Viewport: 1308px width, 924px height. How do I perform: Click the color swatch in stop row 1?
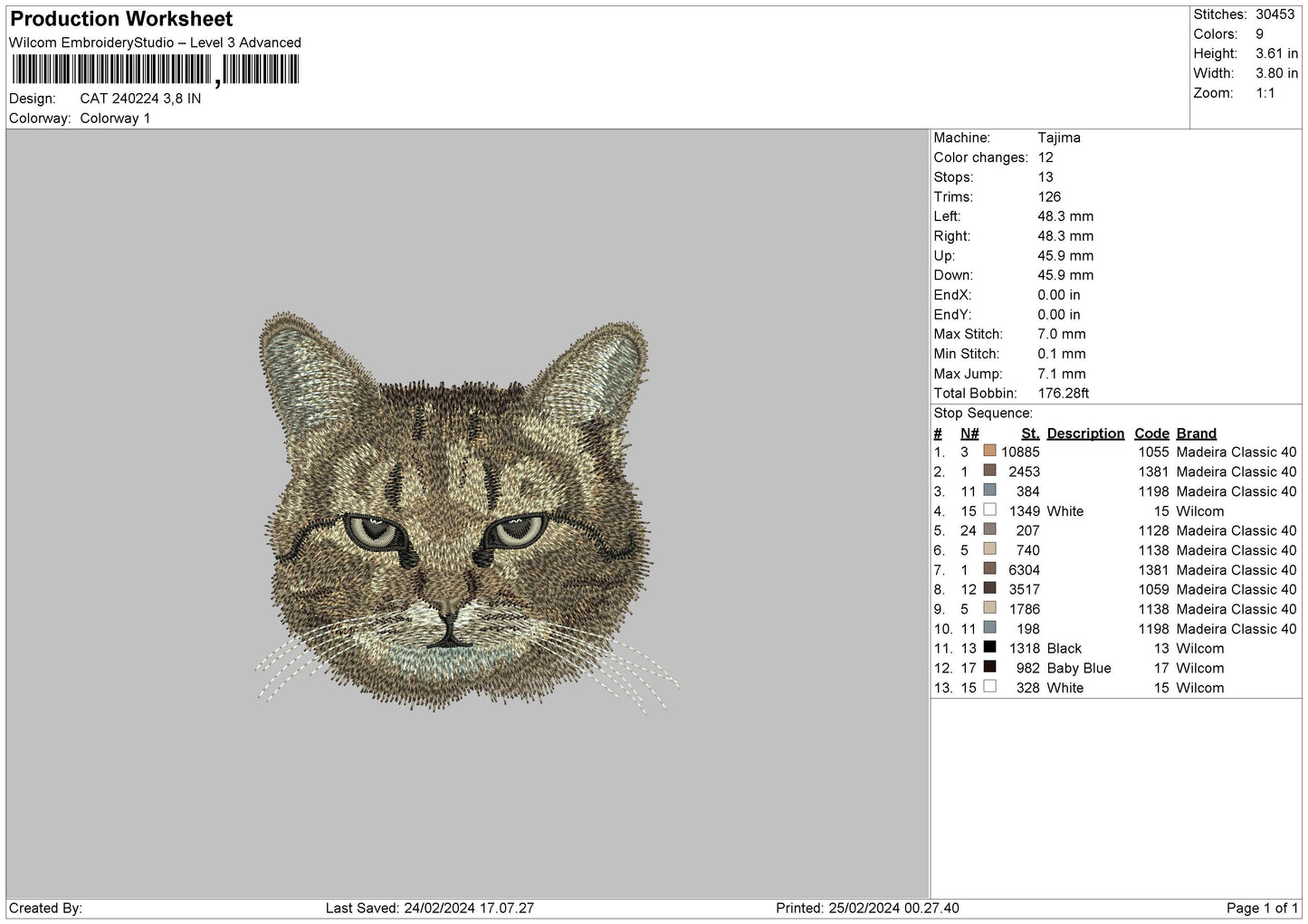coord(989,451)
